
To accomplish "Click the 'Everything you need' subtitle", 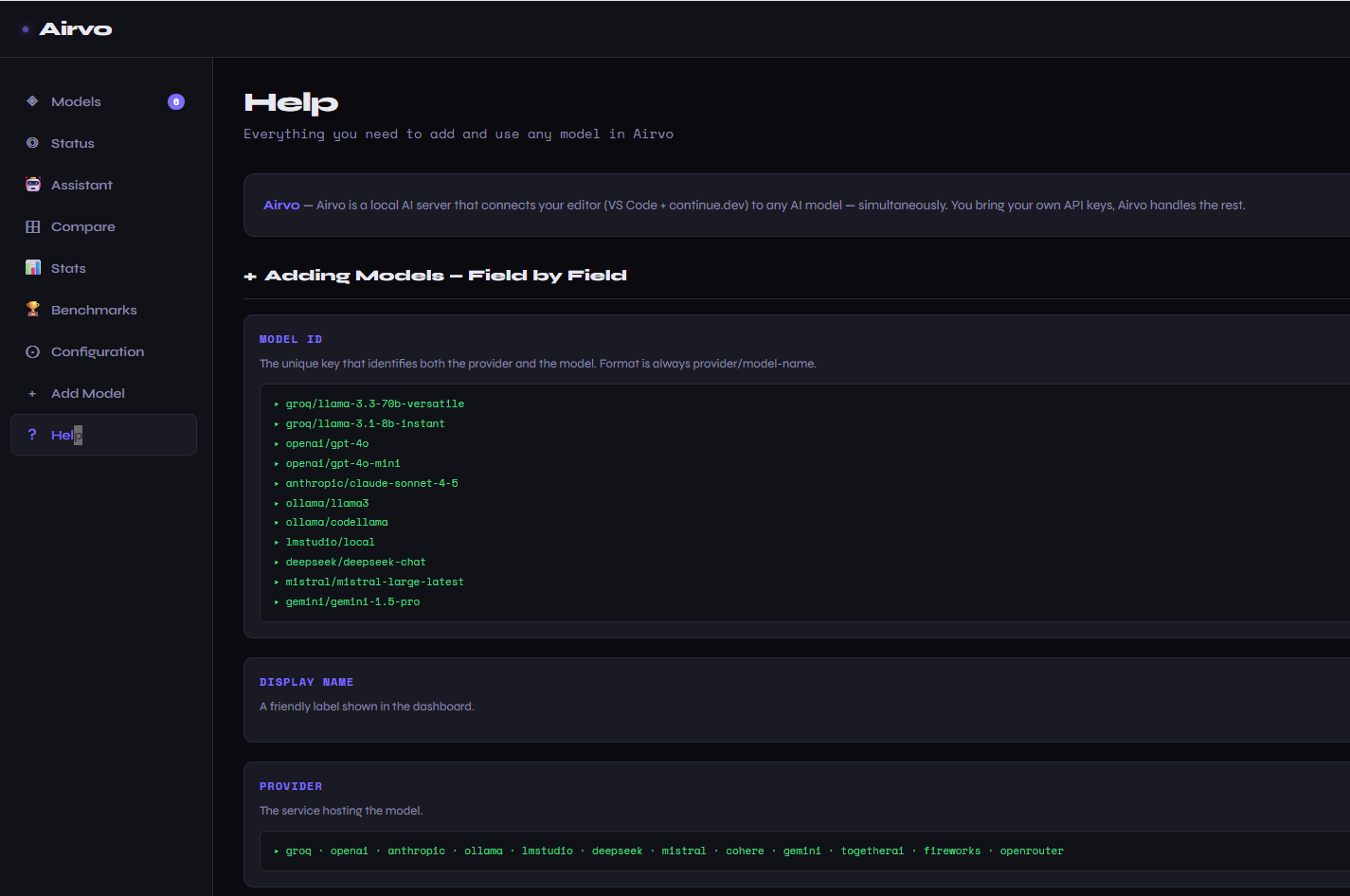I will tap(459, 134).
